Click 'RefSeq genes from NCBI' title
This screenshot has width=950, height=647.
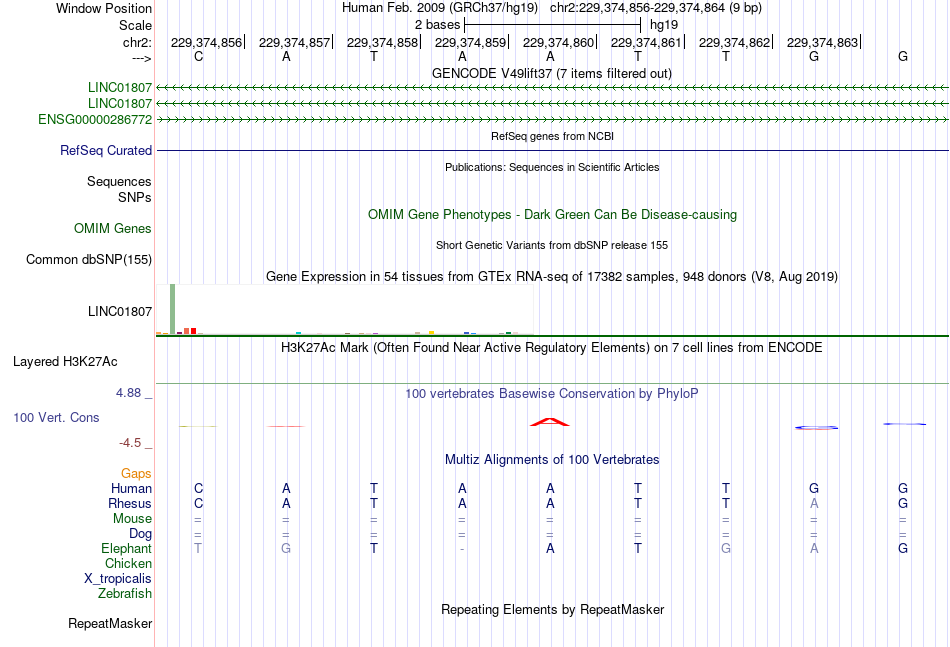click(553, 136)
